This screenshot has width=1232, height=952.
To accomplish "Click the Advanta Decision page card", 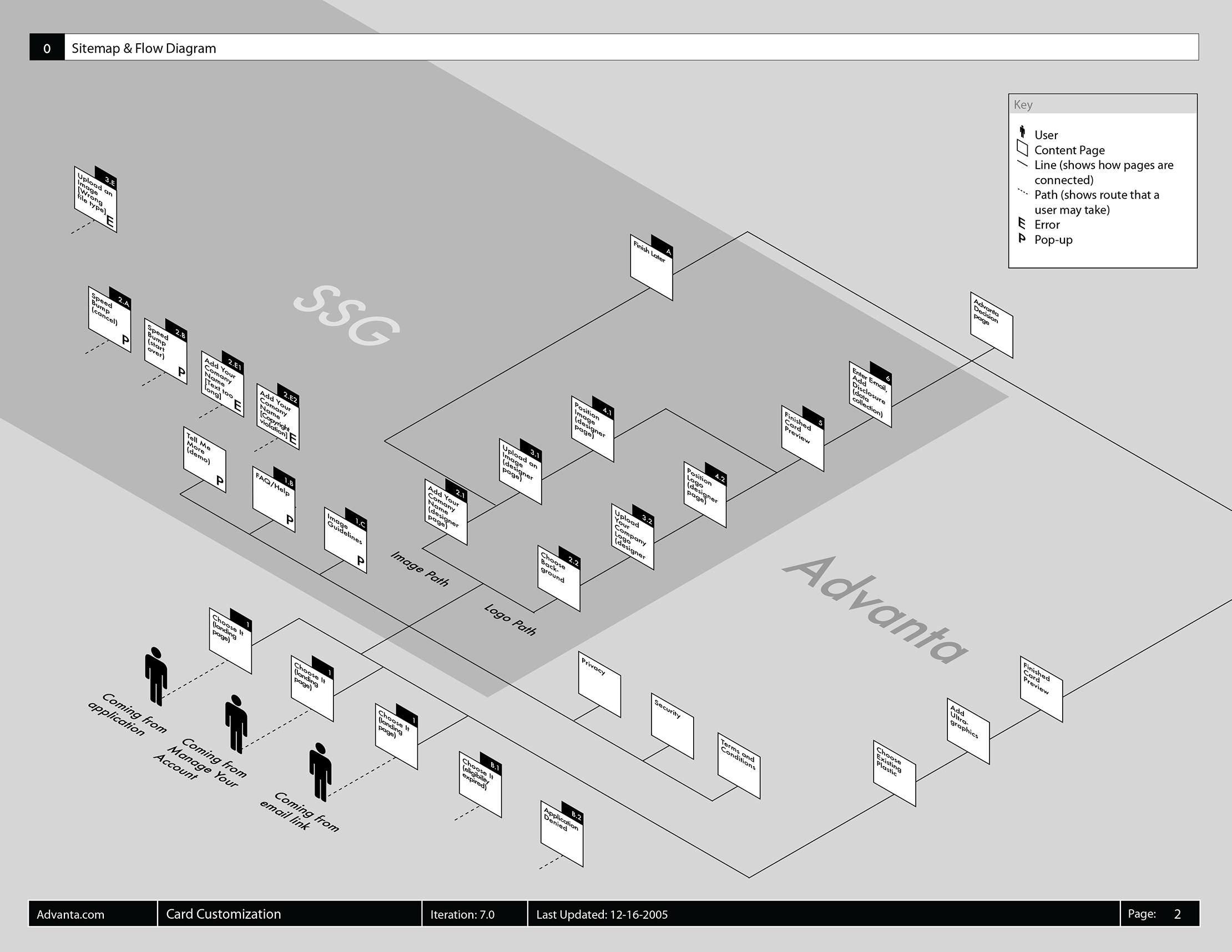I will coord(991,325).
